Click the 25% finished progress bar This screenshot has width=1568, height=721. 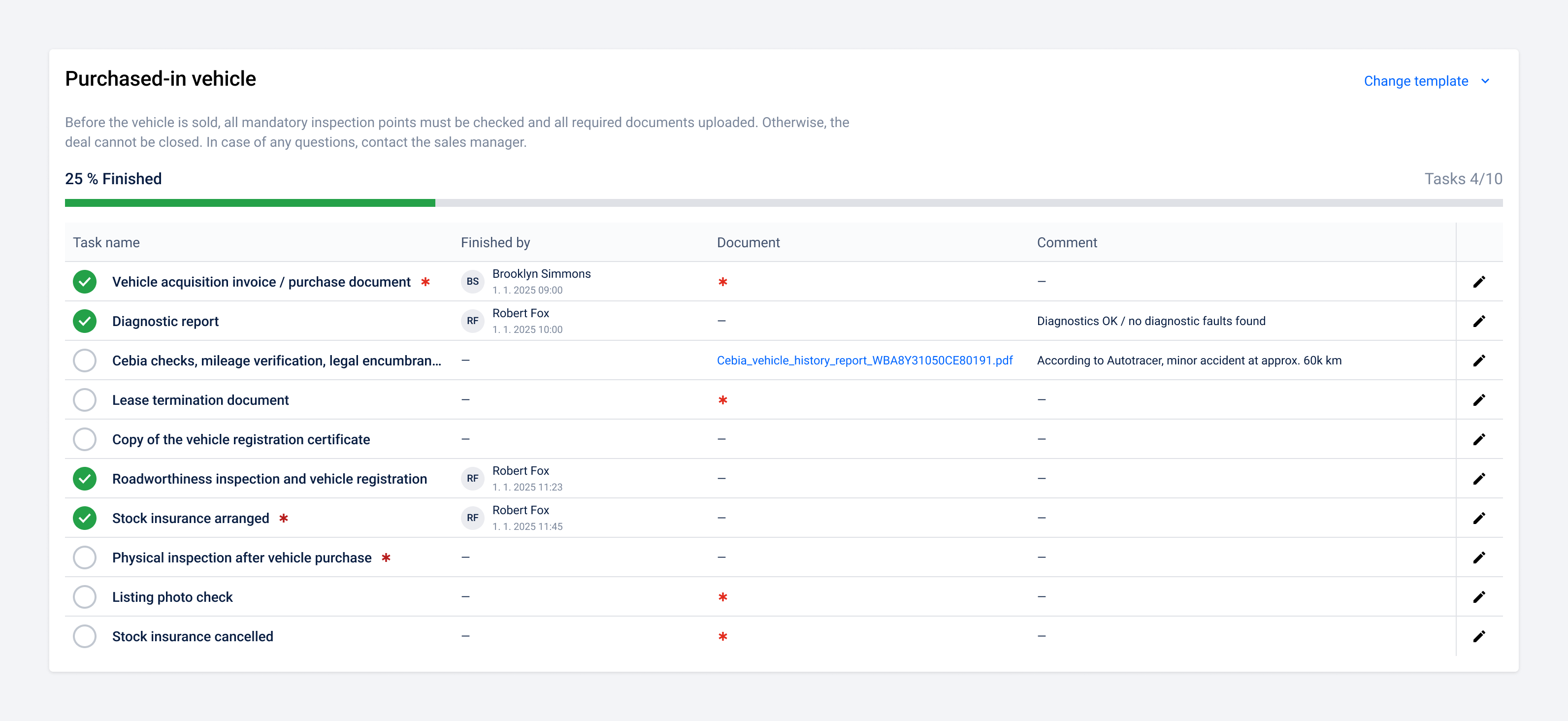[x=784, y=203]
